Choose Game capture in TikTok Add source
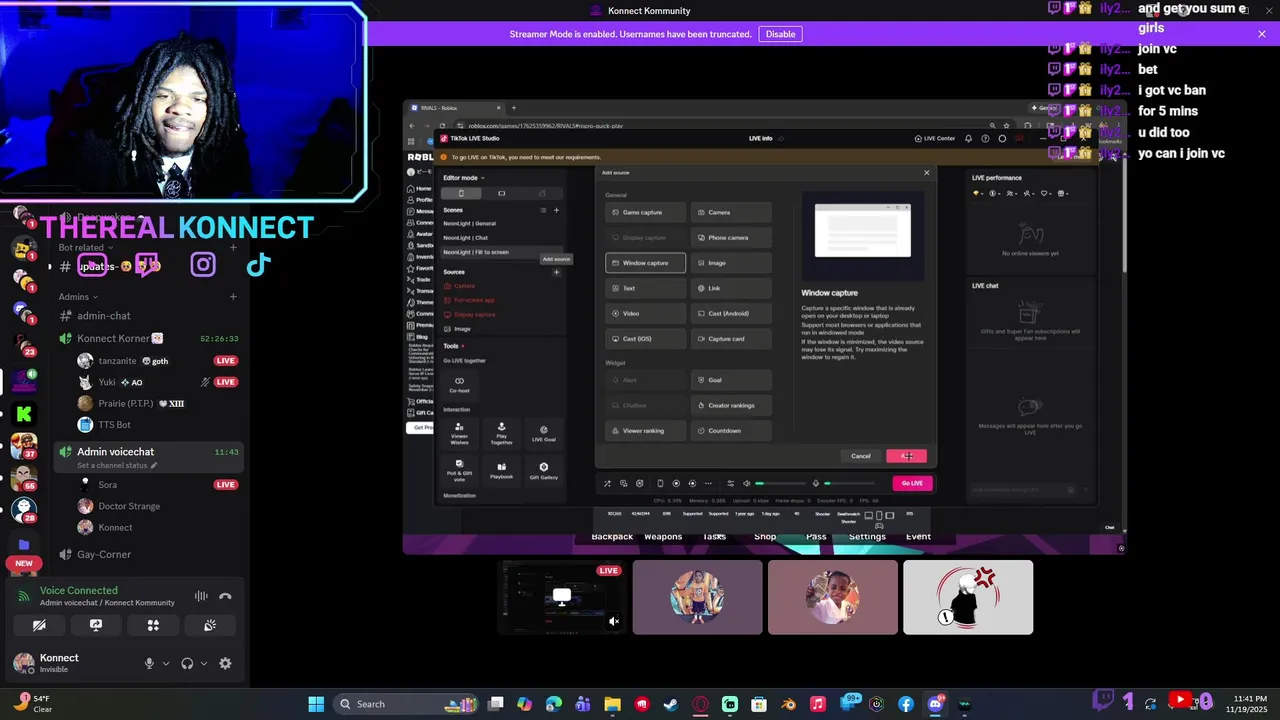Viewport: 1280px width, 720px height. [646, 212]
